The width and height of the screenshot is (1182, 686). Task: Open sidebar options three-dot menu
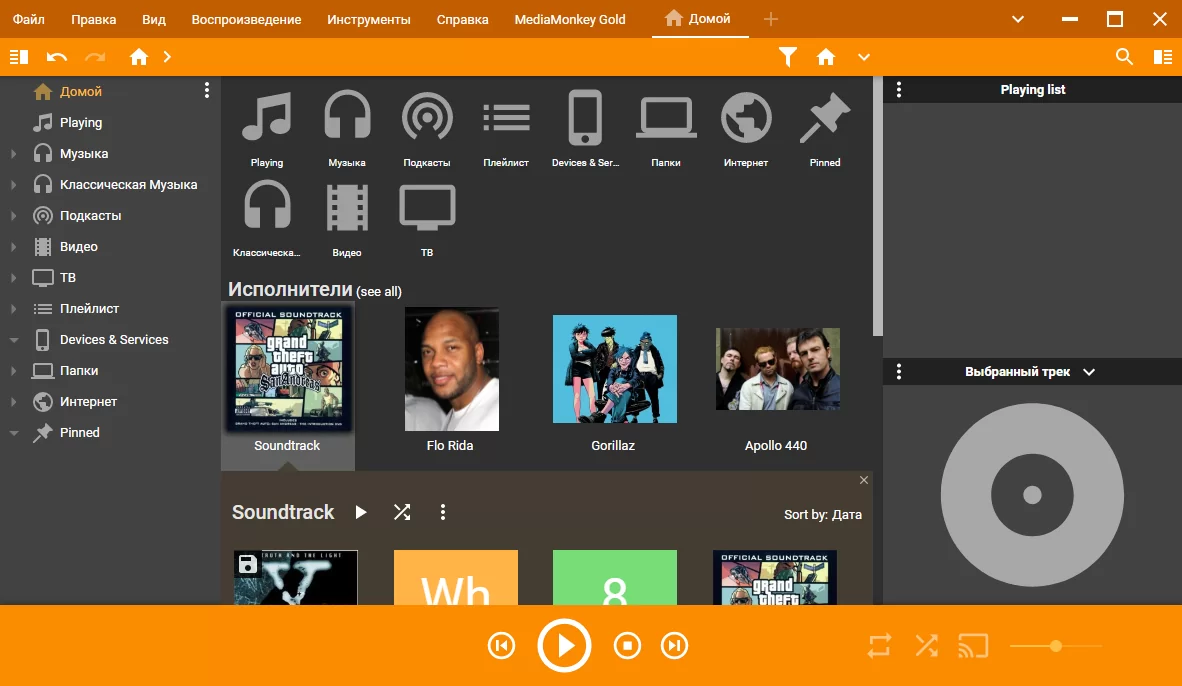click(x=207, y=90)
